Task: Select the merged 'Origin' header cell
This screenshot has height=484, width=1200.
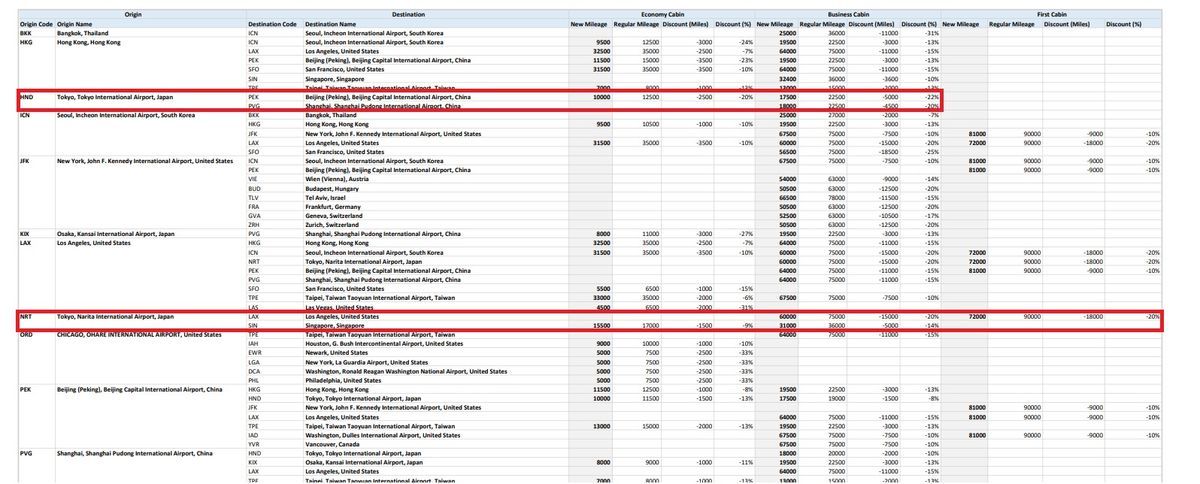Action: (x=132, y=15)
